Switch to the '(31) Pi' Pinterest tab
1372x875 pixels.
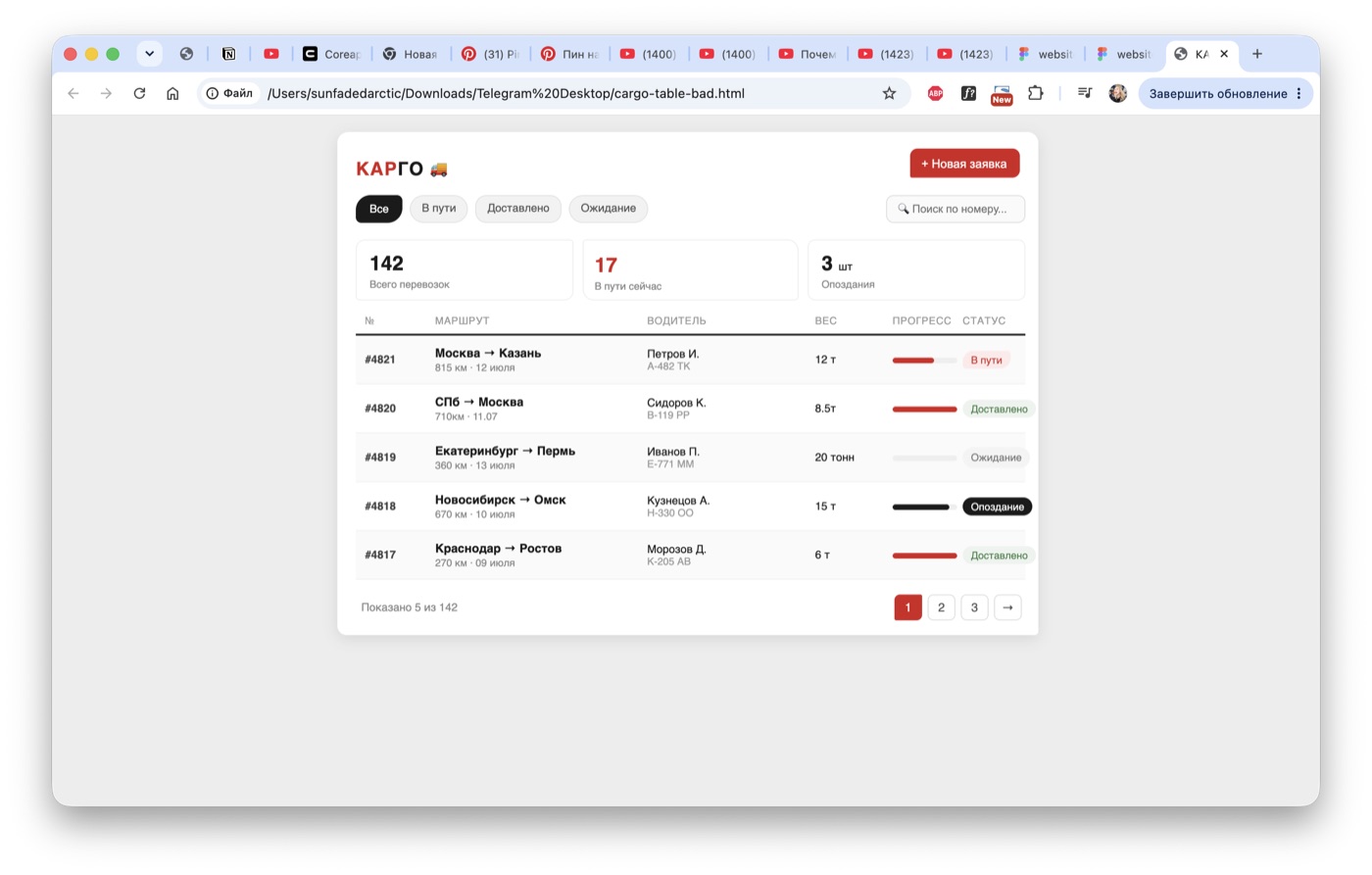[x=490, y=54]
